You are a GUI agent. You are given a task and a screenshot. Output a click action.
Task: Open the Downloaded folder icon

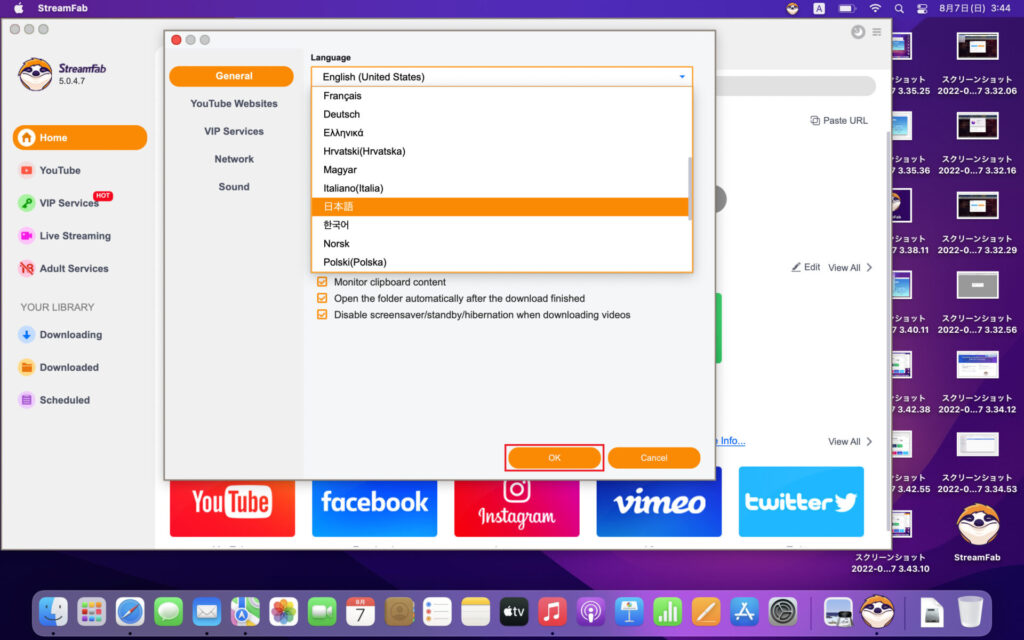click(x=26, y=368)
